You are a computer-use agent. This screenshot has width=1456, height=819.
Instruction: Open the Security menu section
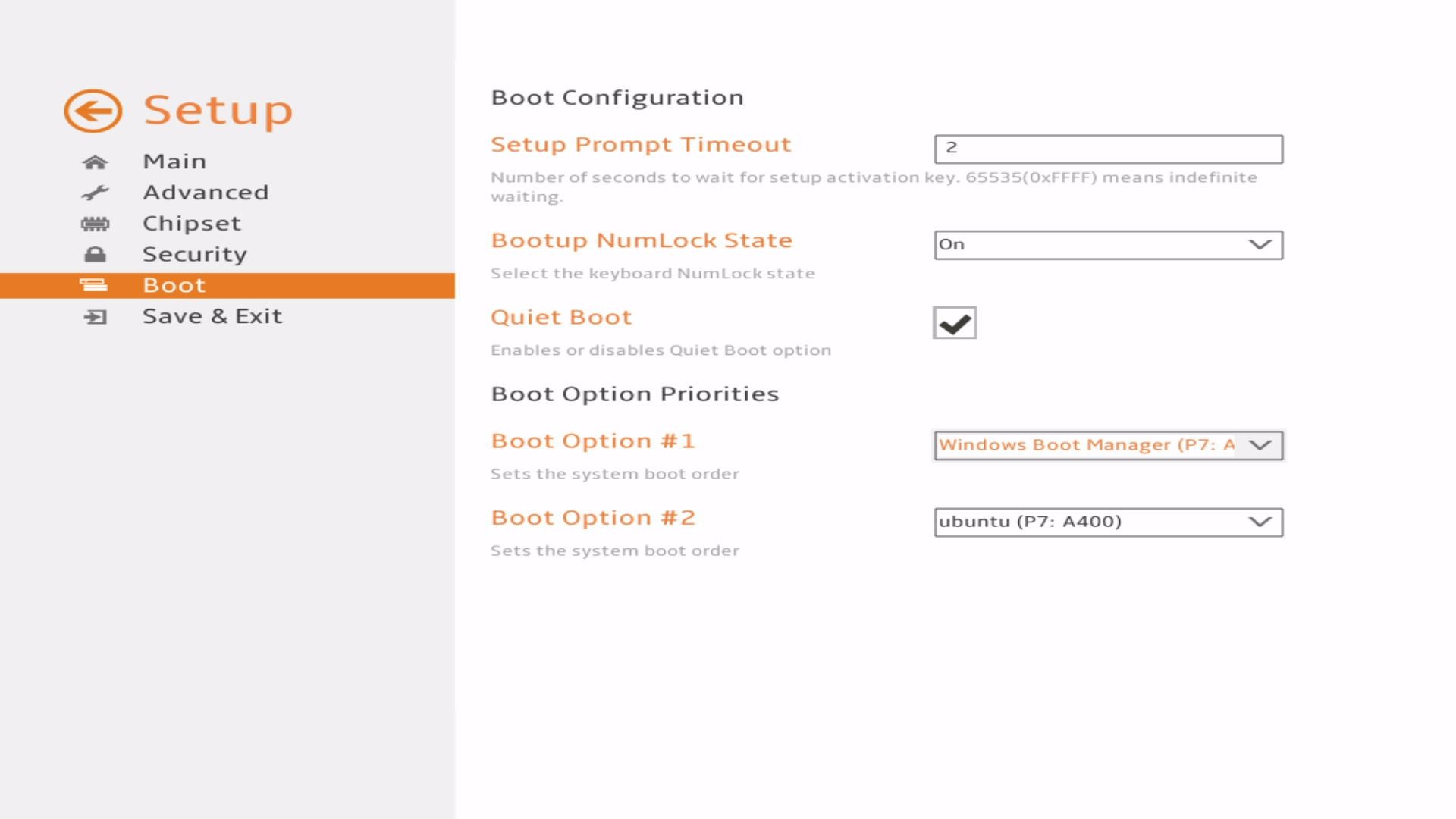pyautogui.click(x=195, y=255)
